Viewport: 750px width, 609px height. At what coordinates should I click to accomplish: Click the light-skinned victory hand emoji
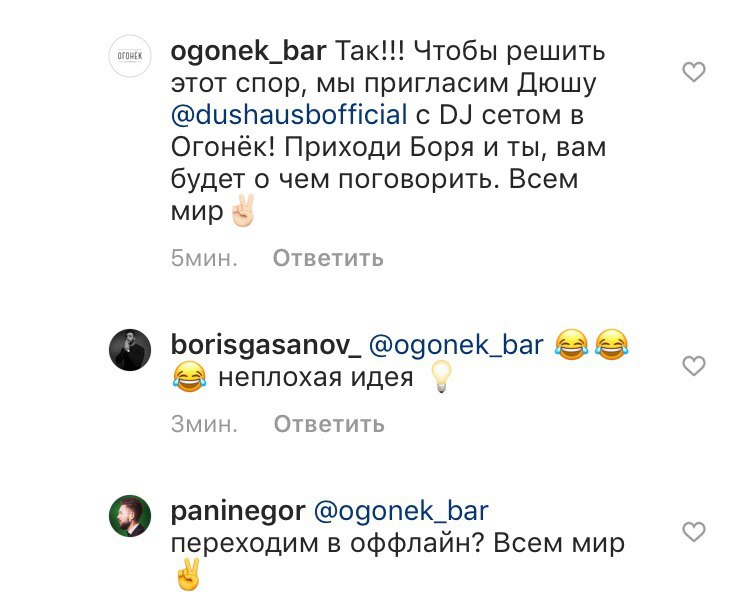(x=243, y=210)
